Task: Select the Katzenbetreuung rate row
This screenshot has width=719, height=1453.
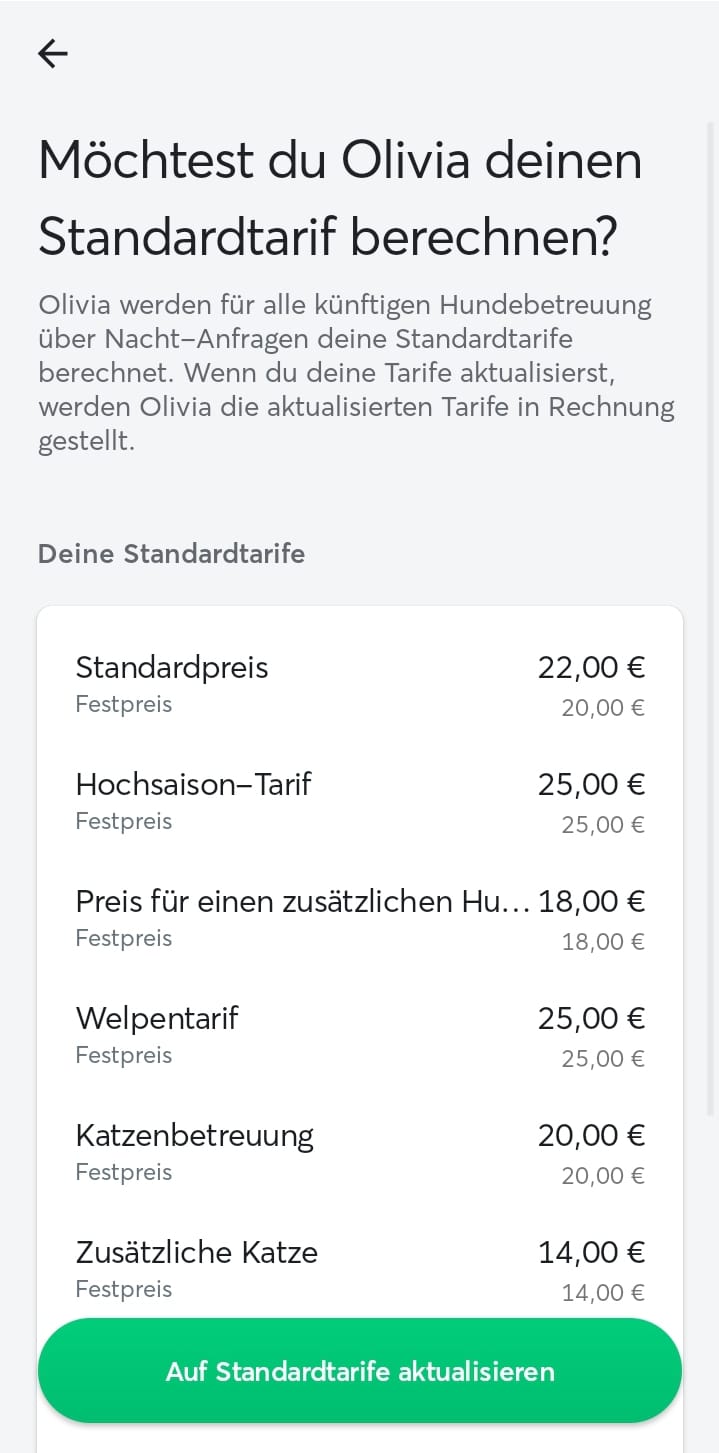Action: [360, 1153]
